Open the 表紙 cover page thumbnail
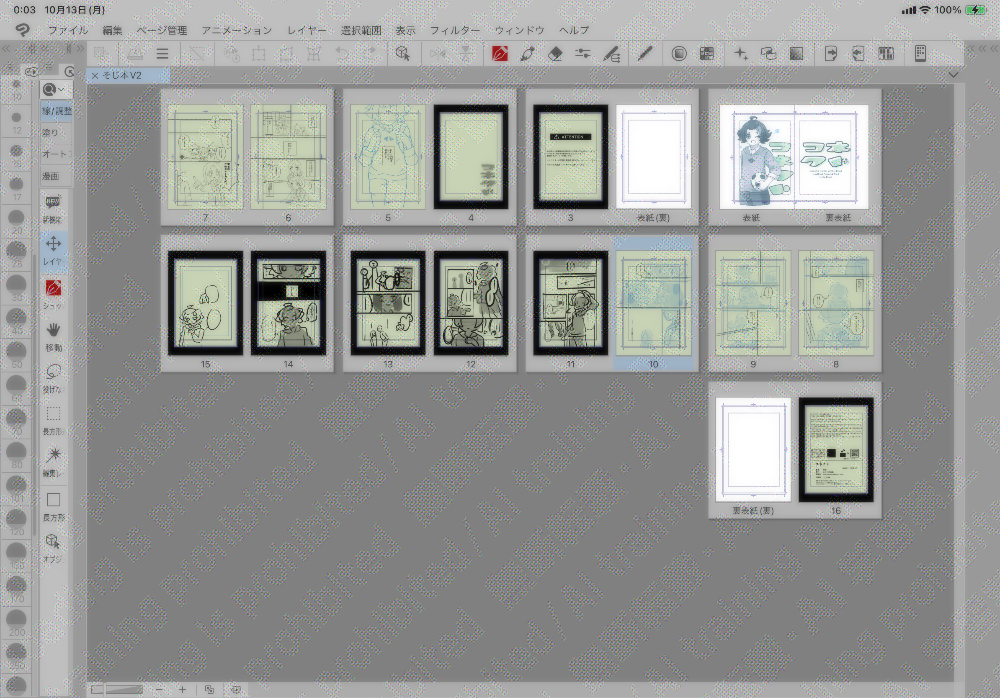 [751, 157]
